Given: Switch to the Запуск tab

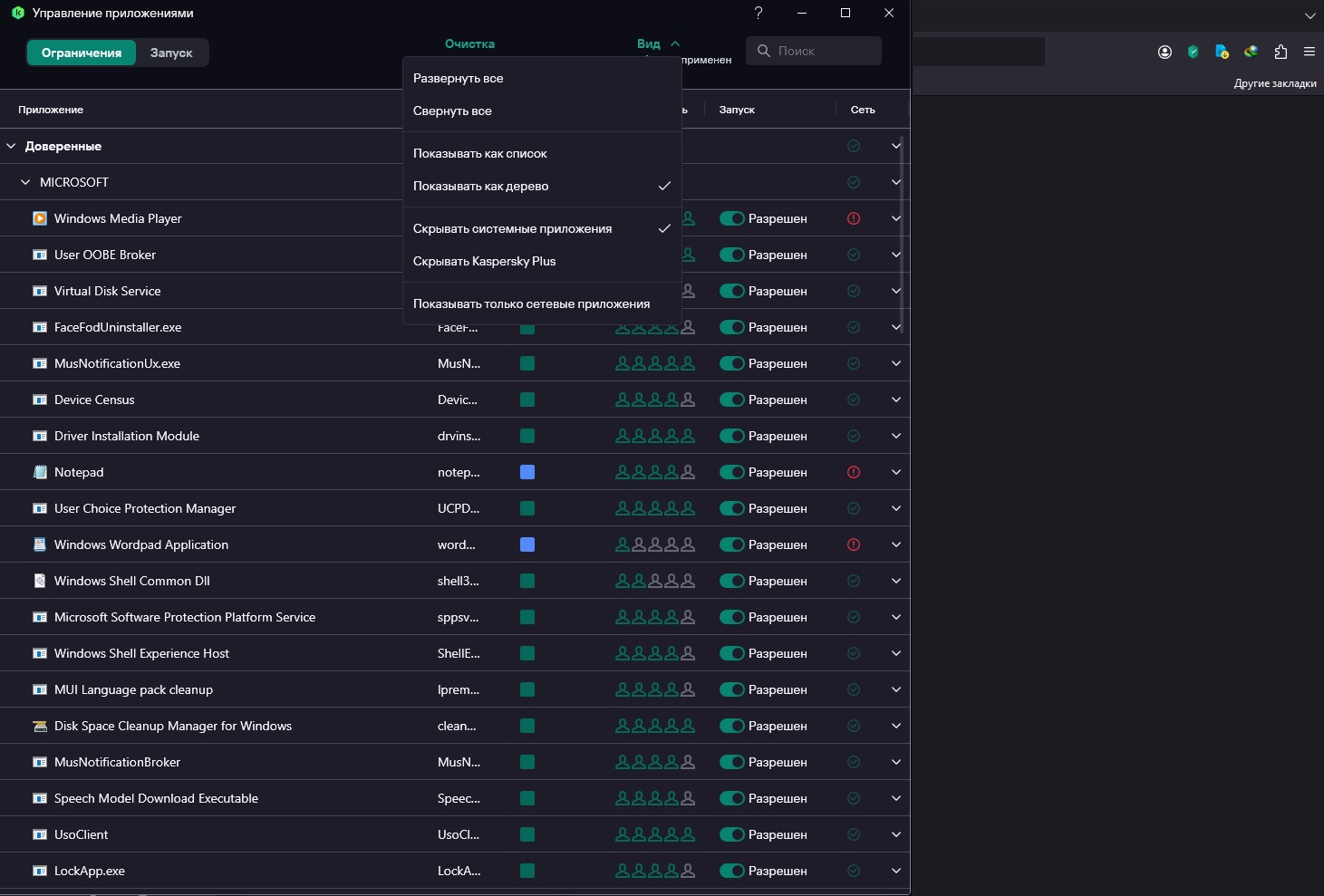Looking at the screenshot, I should [x=171, y=53].
